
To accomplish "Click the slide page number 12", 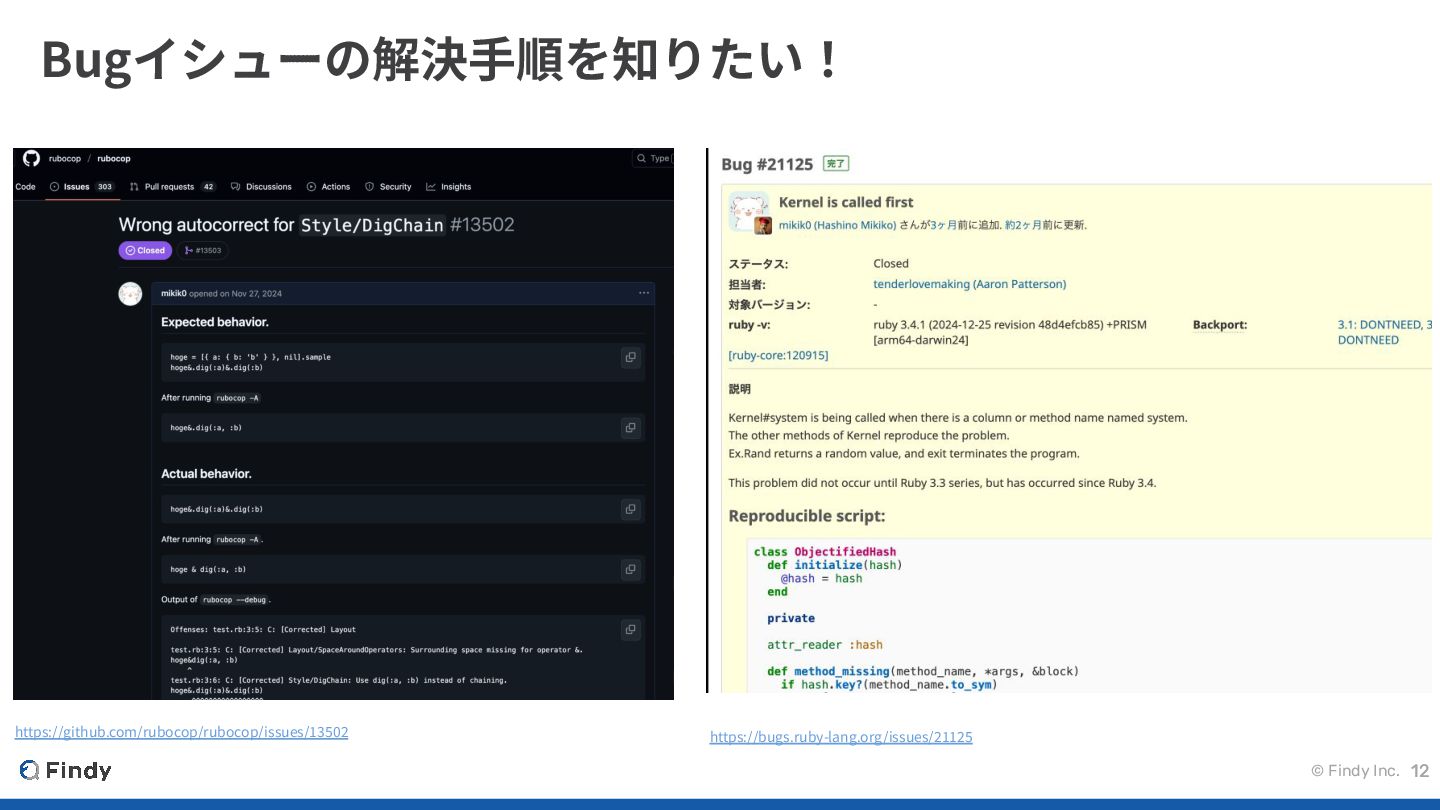I will 1420,771.
